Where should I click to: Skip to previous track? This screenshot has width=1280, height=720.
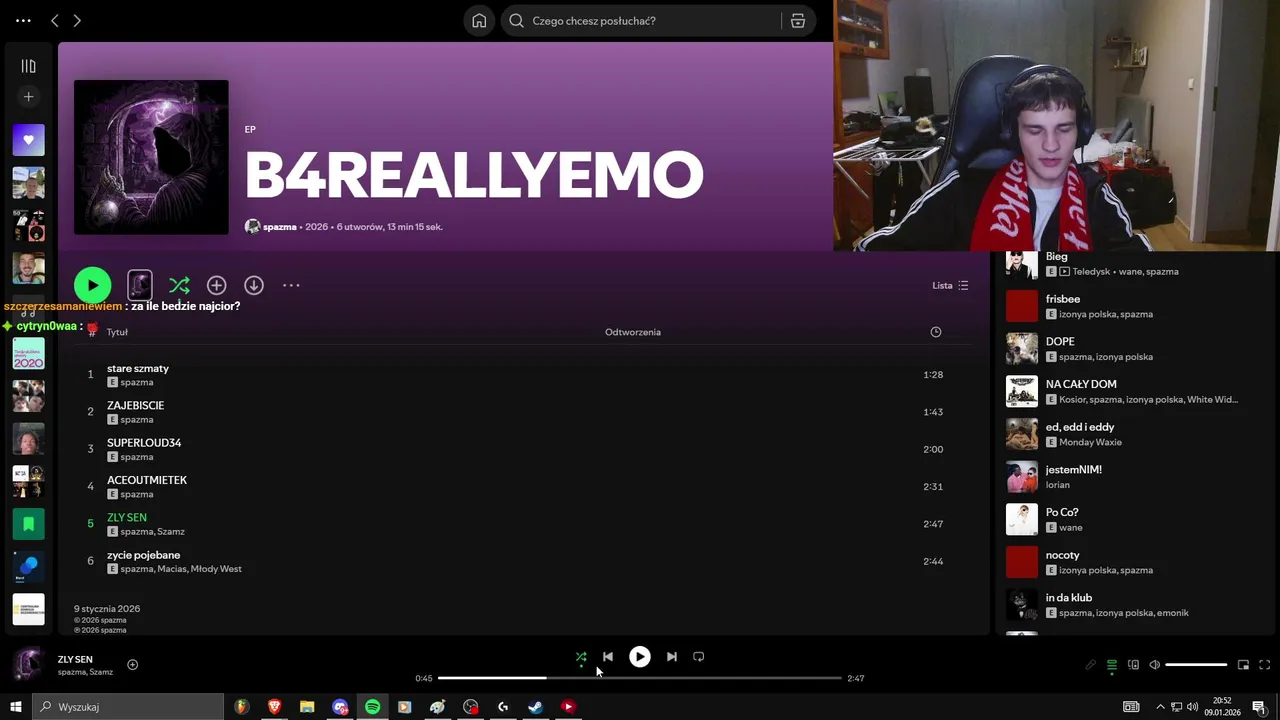[x=607, y=657]
